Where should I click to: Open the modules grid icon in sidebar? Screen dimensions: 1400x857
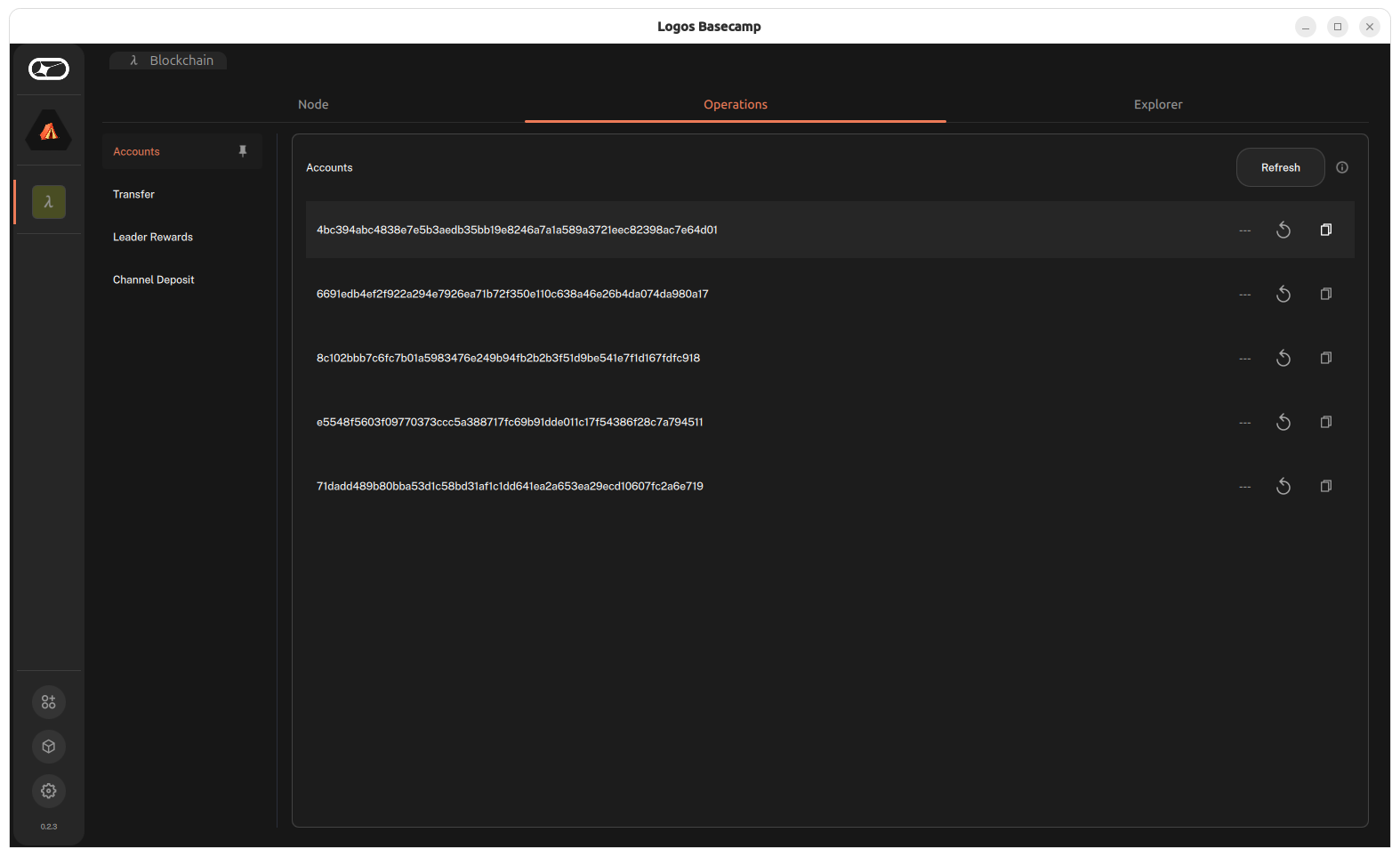click(x=49, y=702)
